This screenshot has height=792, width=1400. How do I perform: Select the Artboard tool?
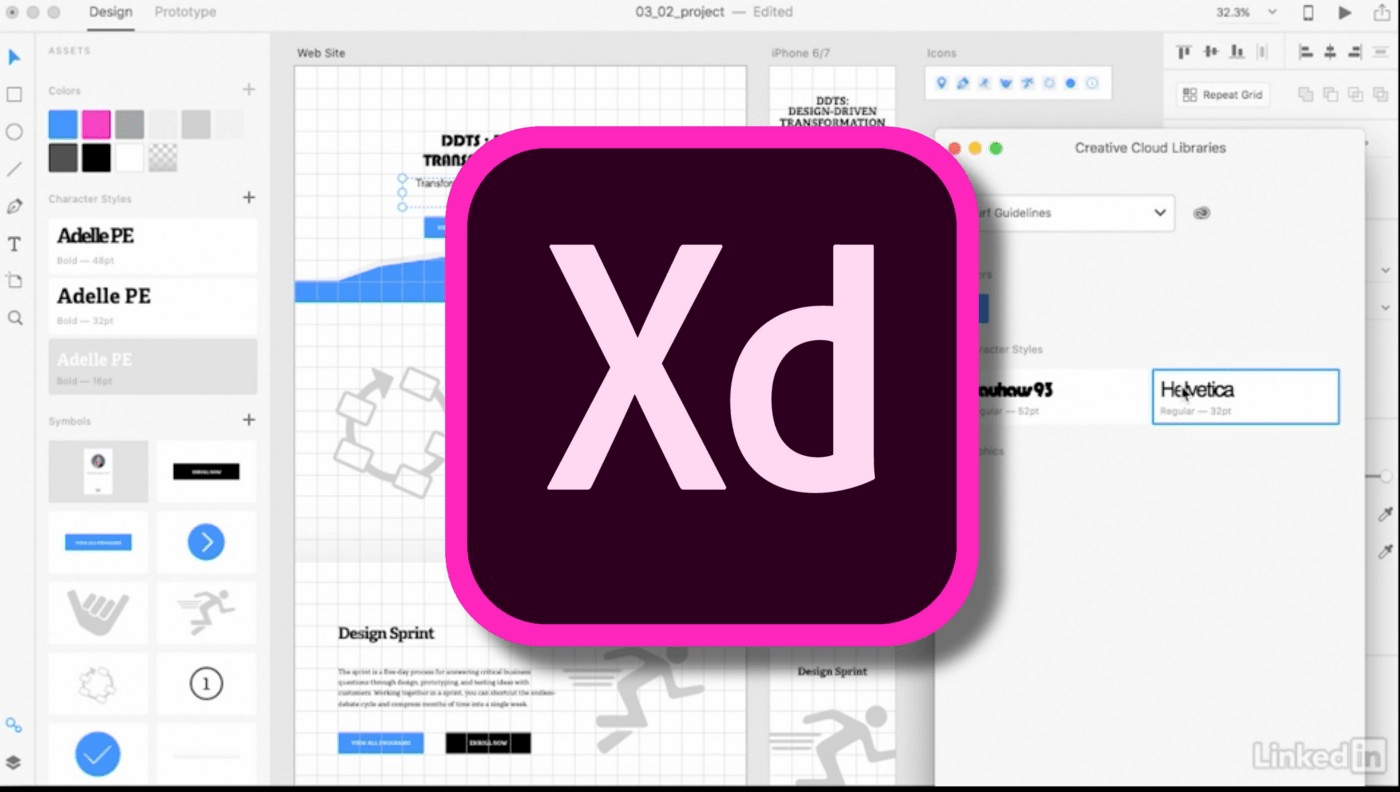tap(14, 281)
